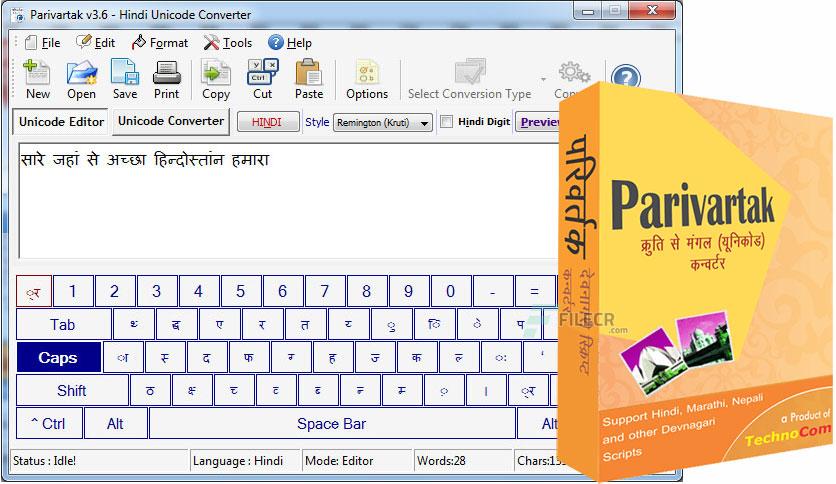Click inside the Hindi text editing area

point(288,201)
